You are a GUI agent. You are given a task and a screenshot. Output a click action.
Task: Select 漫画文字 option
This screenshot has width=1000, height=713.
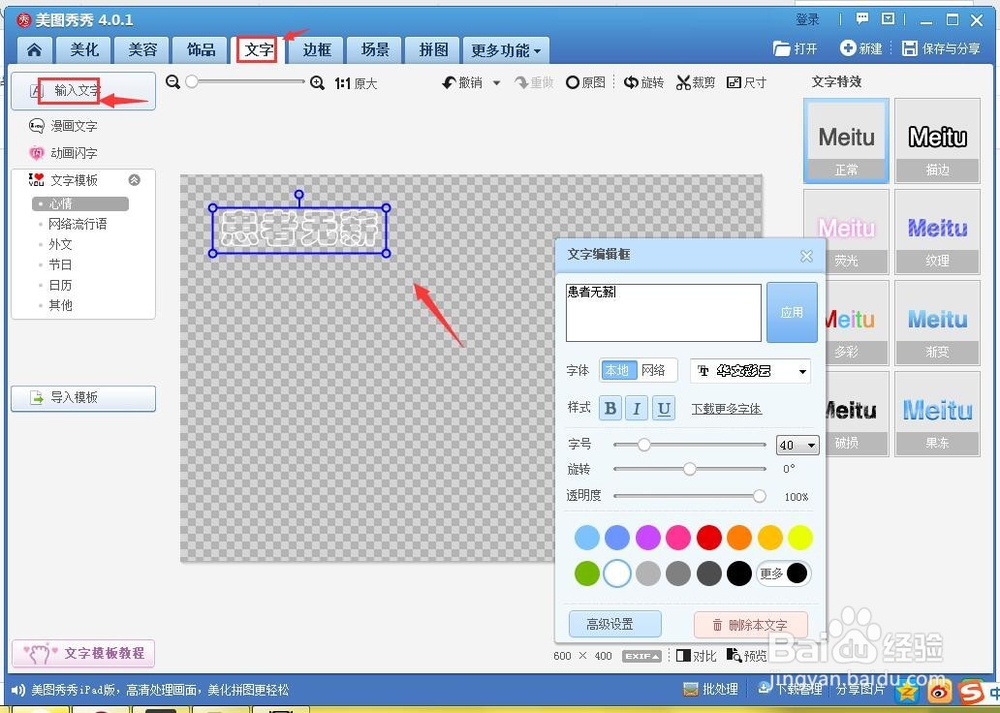coord(63,126)
